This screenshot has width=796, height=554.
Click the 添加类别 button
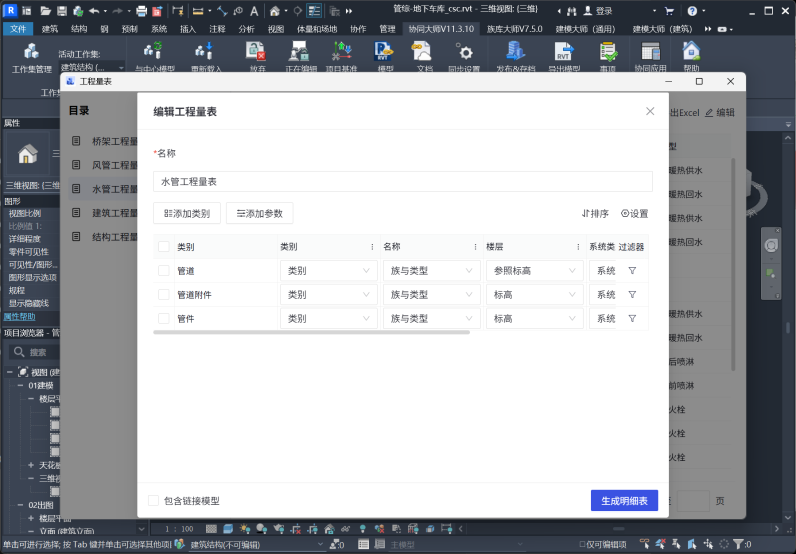[x=187, y=214]
